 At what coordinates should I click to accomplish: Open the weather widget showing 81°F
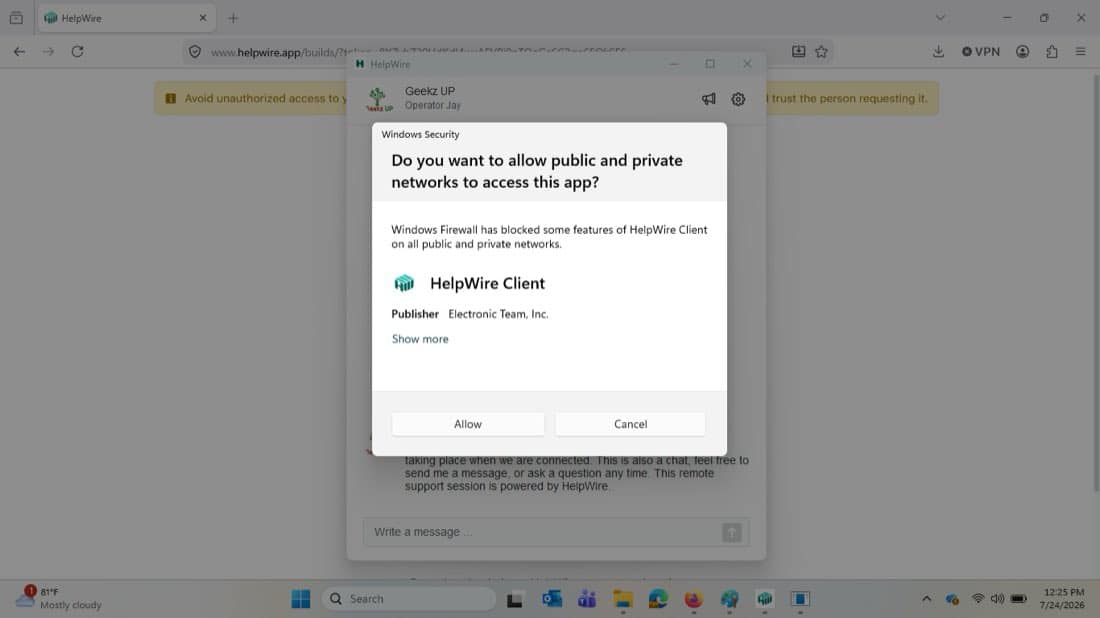pyautogui.click(x=59, y=598)
